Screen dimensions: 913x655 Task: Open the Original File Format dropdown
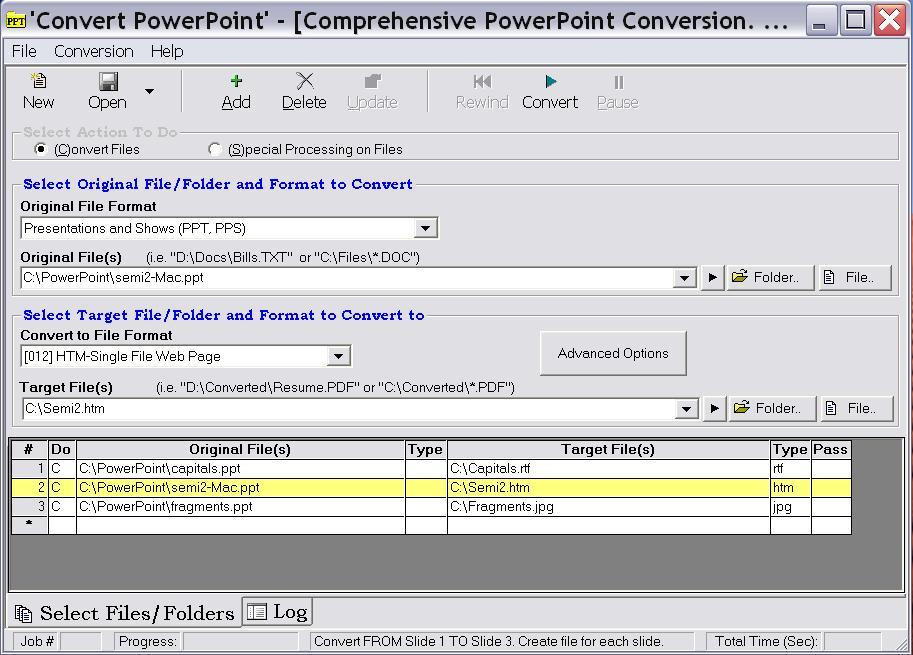point(425,228)
